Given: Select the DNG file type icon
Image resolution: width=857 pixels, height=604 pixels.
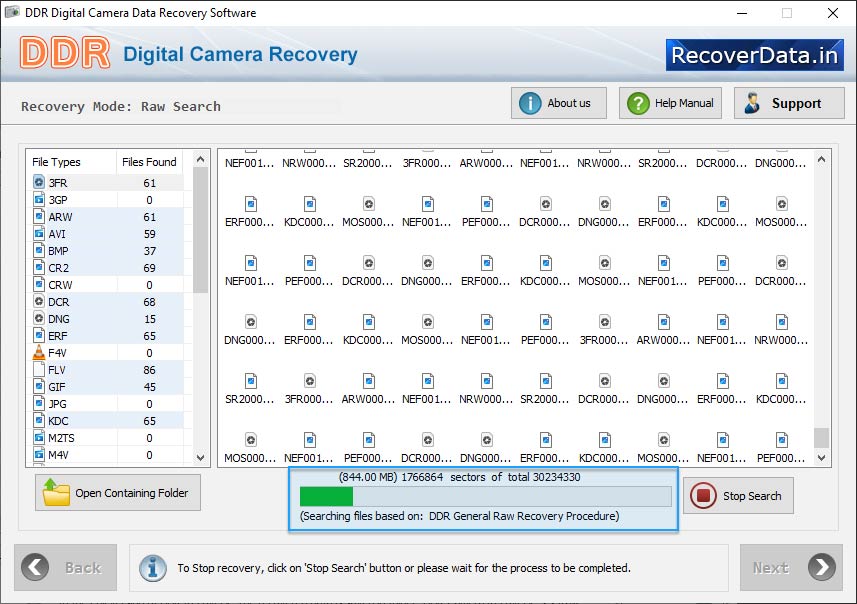Looking at the screenshot, I should coord(39,318).
